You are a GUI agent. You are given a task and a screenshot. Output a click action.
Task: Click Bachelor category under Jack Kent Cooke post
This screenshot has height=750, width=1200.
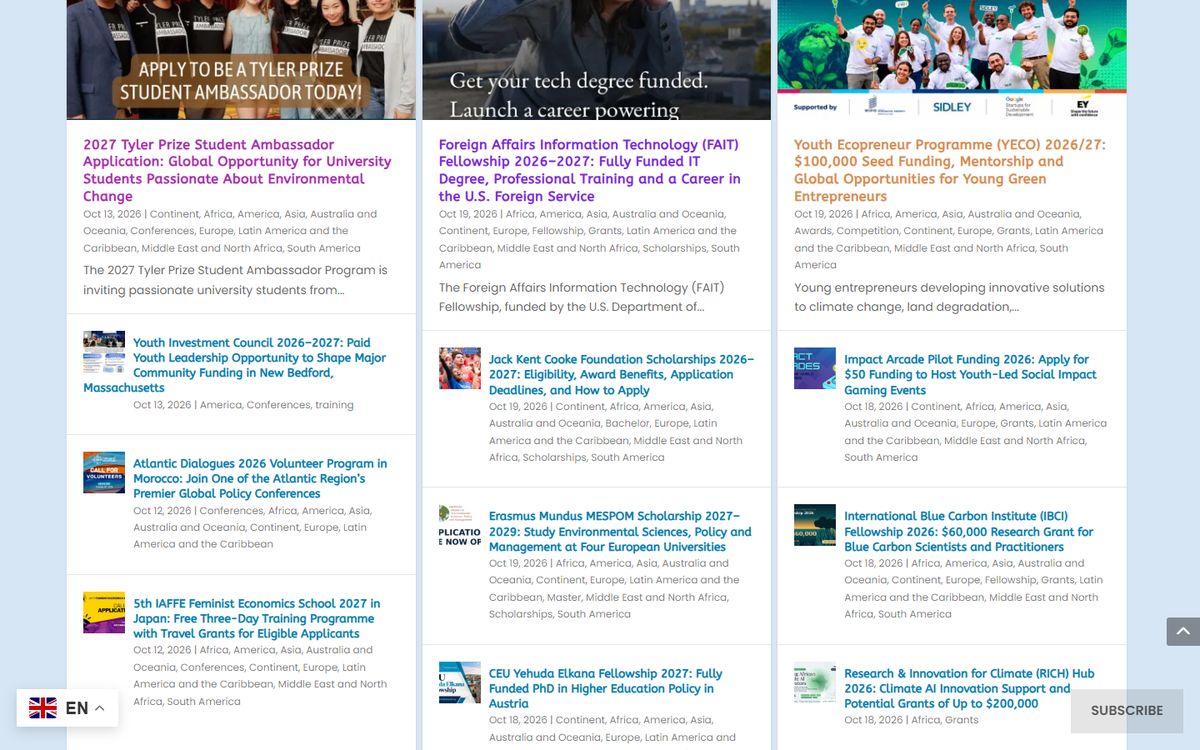click(x=627, y=423)
